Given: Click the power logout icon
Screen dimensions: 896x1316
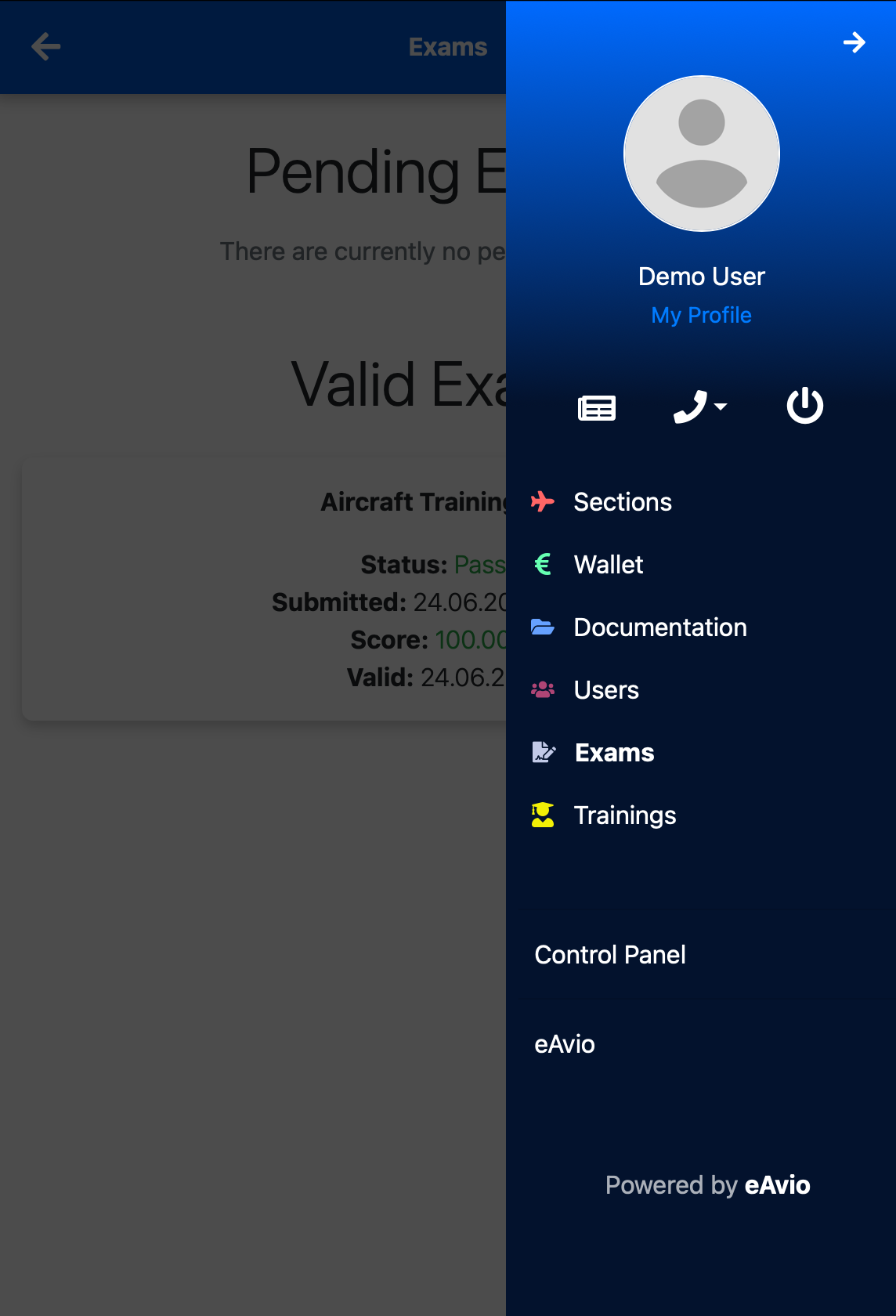Looking at the screenshot, I should click(x=805, y=406).
